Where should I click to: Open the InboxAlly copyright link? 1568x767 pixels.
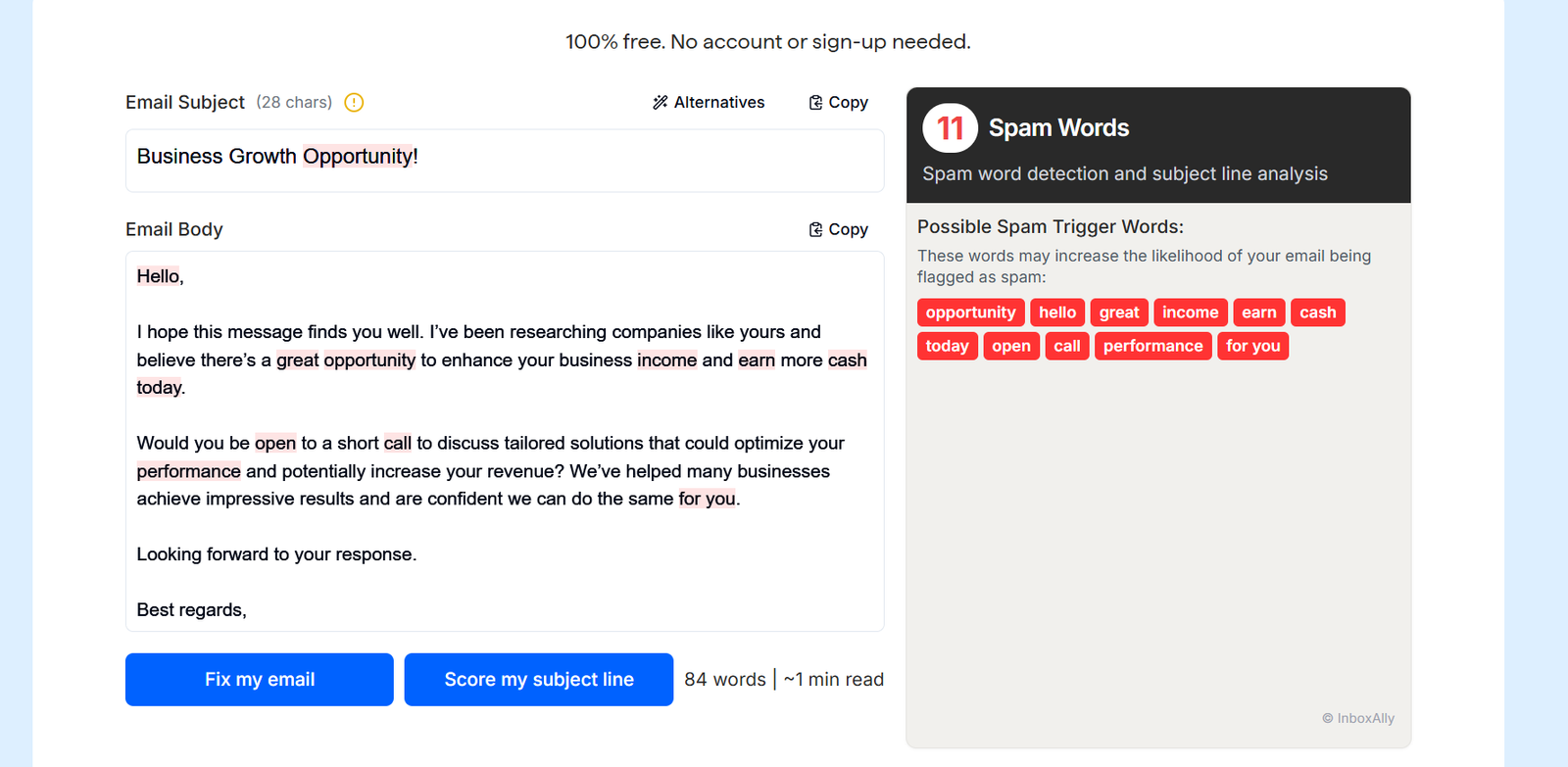pyautogui.click(x=1358, y=718)
